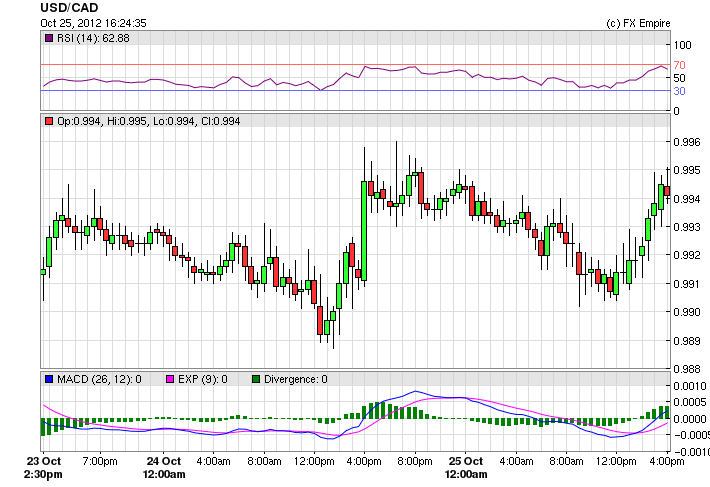Screen dimensions: 710x487
Task: Click the RSI axis value 100
Action: tap(682, 45)
